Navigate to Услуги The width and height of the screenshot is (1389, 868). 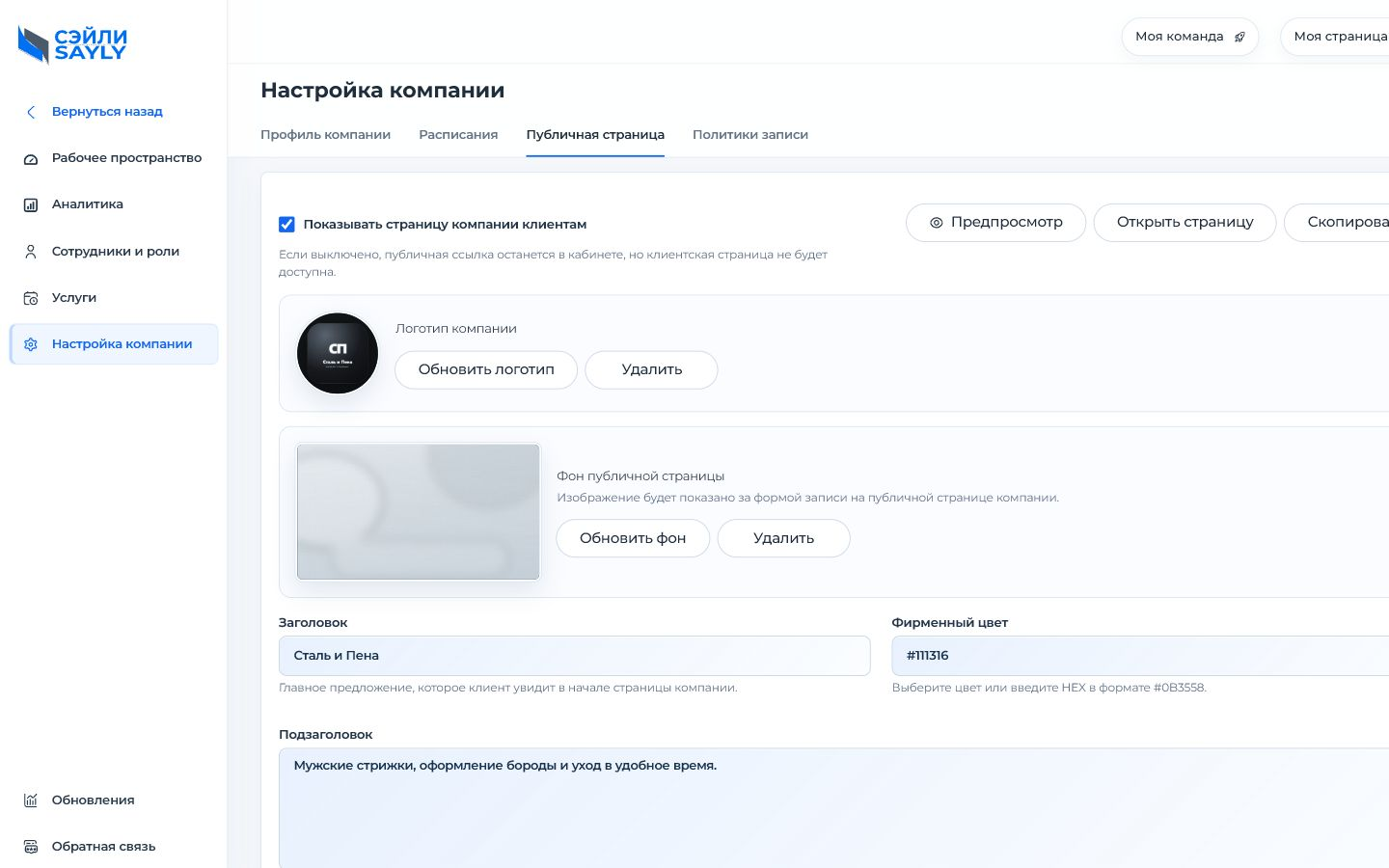114,298
